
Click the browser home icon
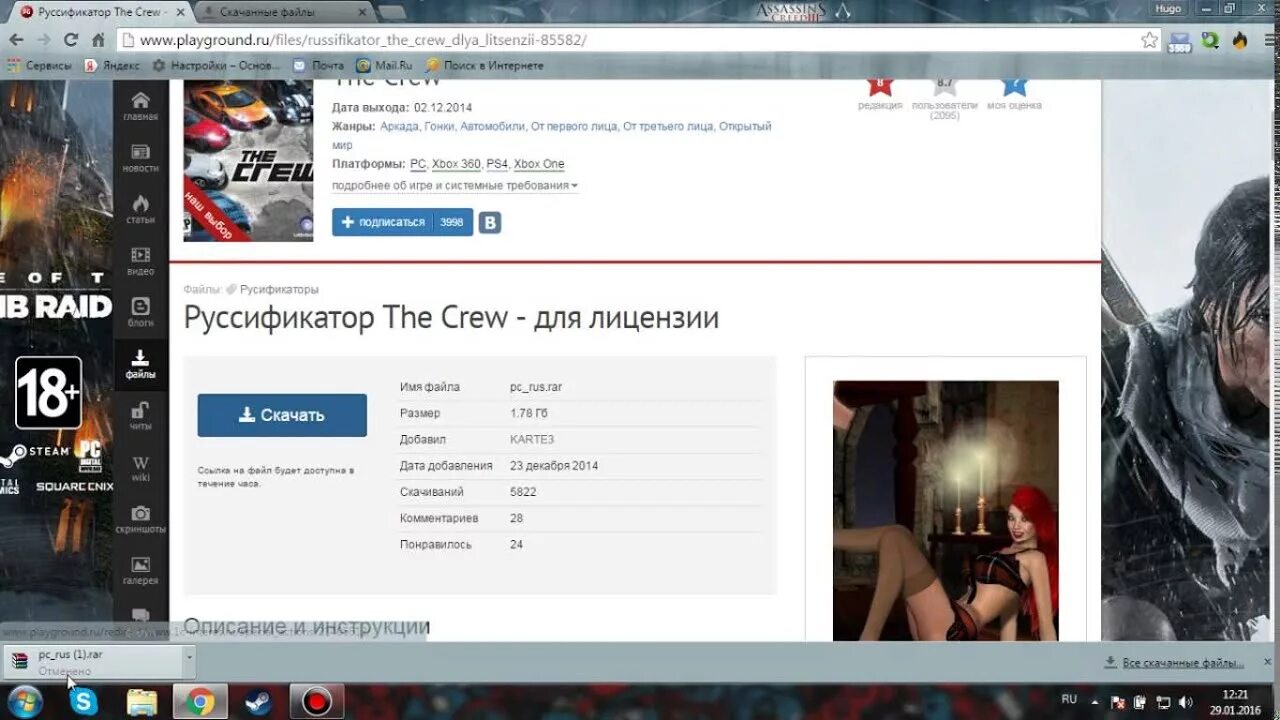pos(98,40)
